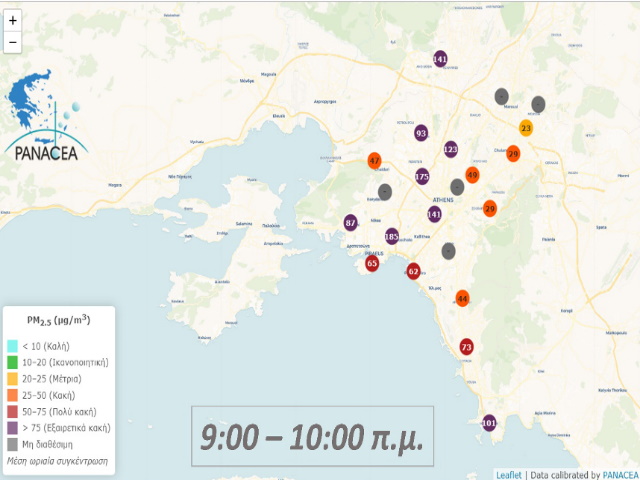Click the red 65 marker at Piraeus

pos(372,264)
